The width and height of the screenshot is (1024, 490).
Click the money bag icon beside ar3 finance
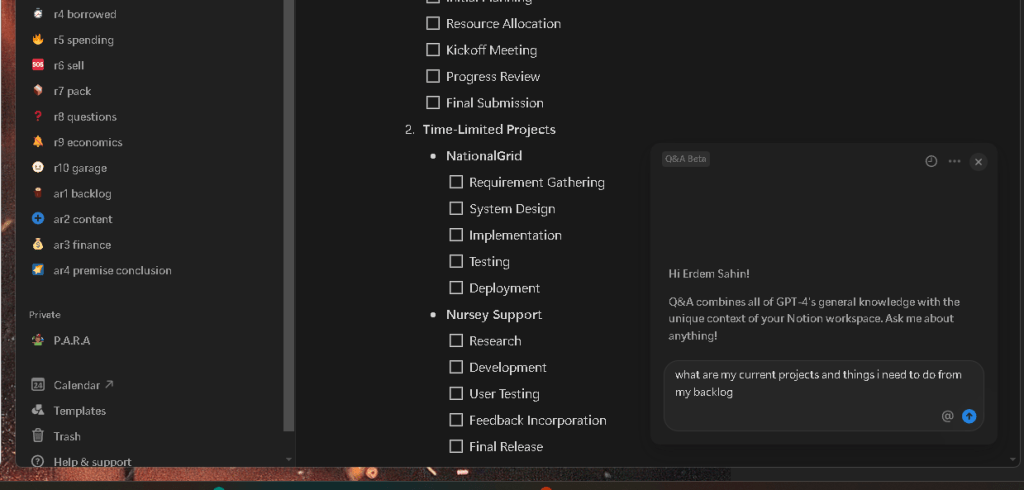[x=38, y=244]
